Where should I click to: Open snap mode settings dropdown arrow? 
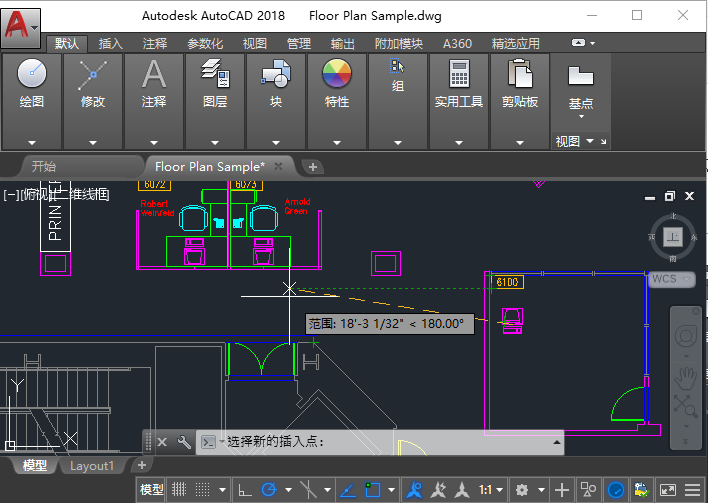coord(222,490)
